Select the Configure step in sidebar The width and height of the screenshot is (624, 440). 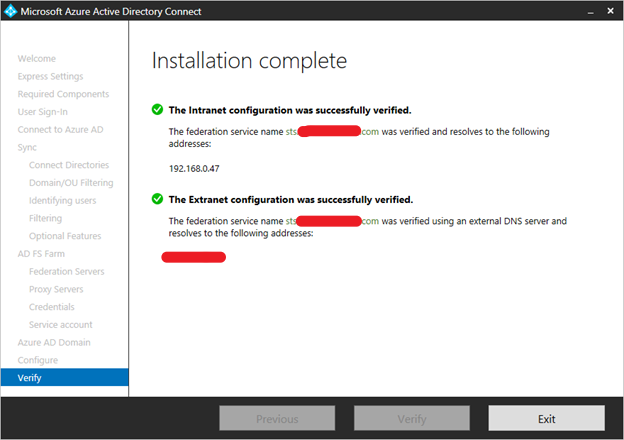[x=37, y=360]
